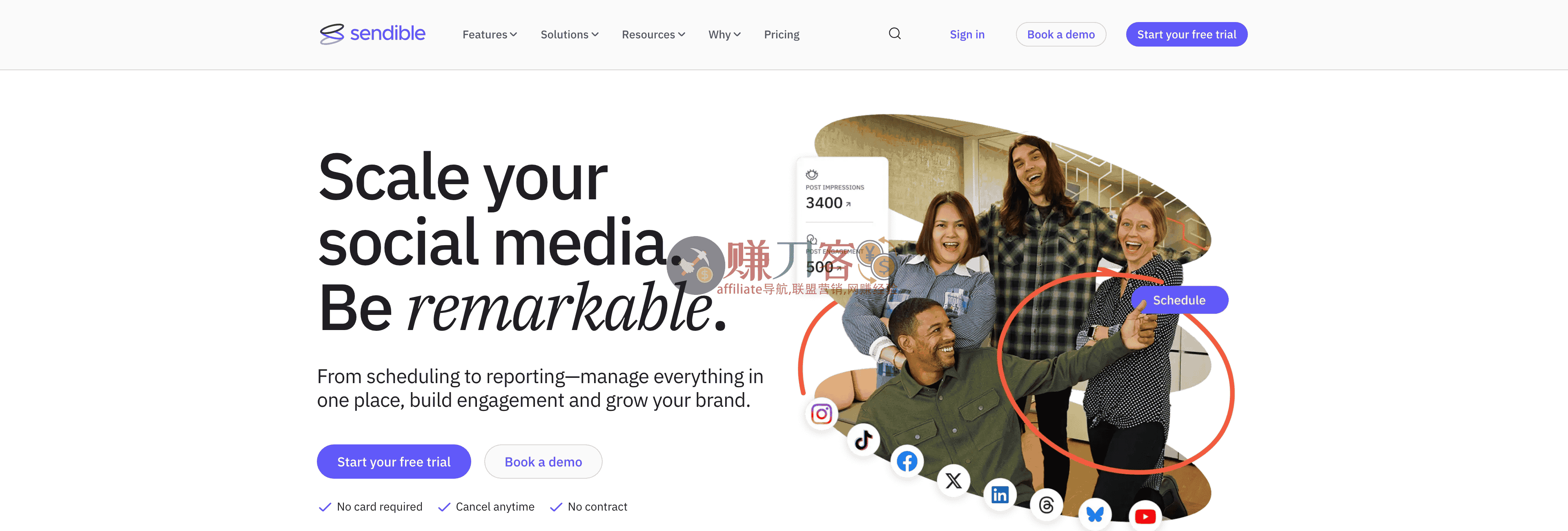Click the Bluesky butterfly icon
The image size is (1568, 531).
tap(1094, 515)
